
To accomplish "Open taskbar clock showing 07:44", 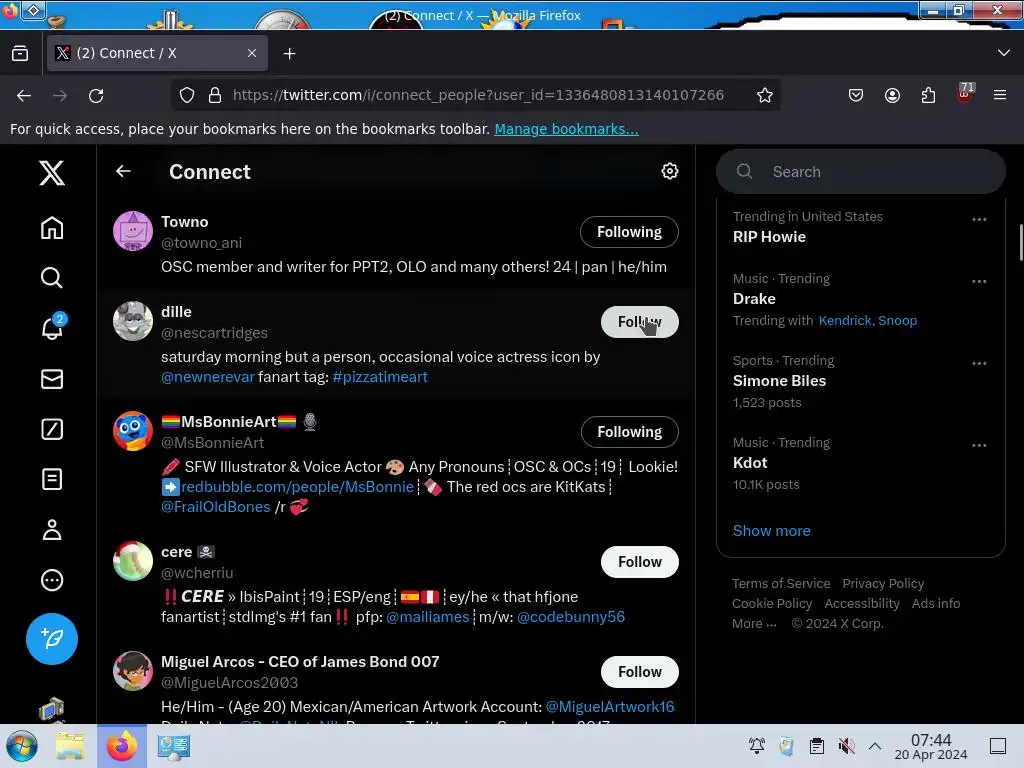I will (931, 746).
